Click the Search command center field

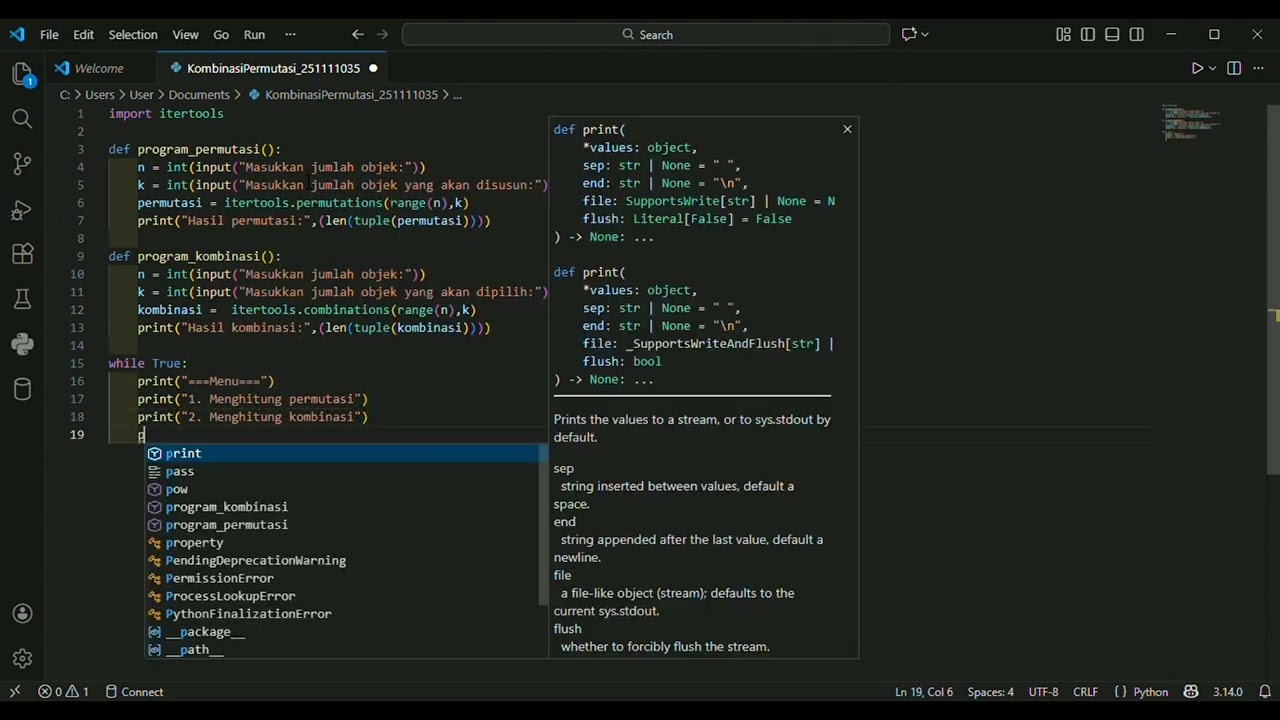tap(646, 34)
